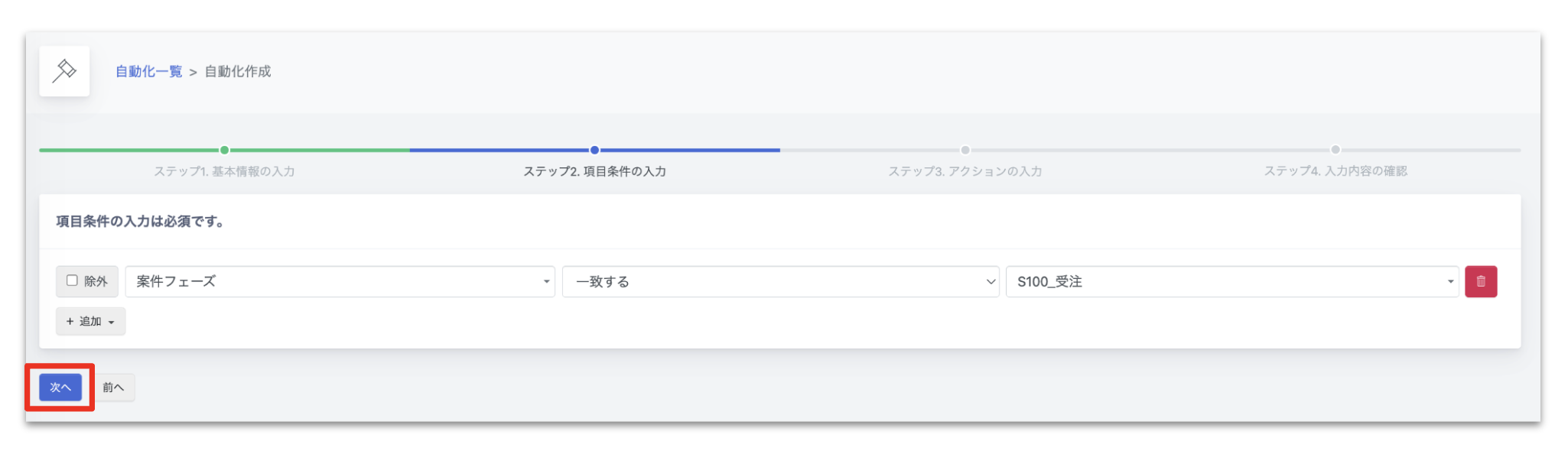Click the step 2 blue progress dot

594,150
